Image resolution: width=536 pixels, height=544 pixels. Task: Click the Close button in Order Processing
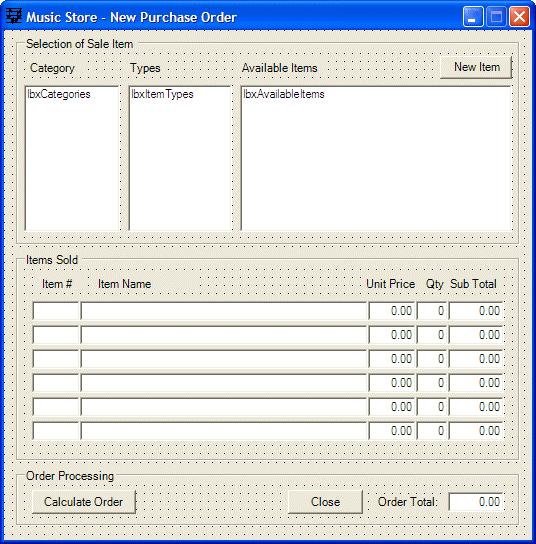[x=325, y=502]
